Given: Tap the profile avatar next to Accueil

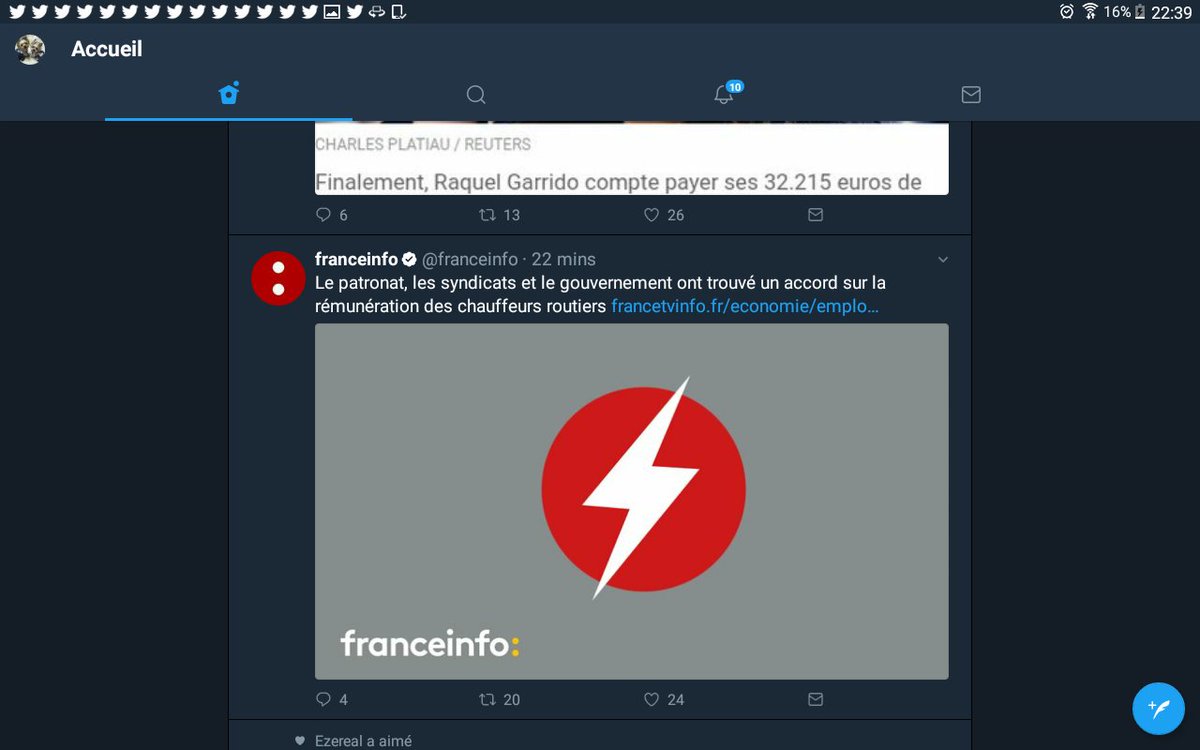Looking at the screenshot, I should coord(30,49).
